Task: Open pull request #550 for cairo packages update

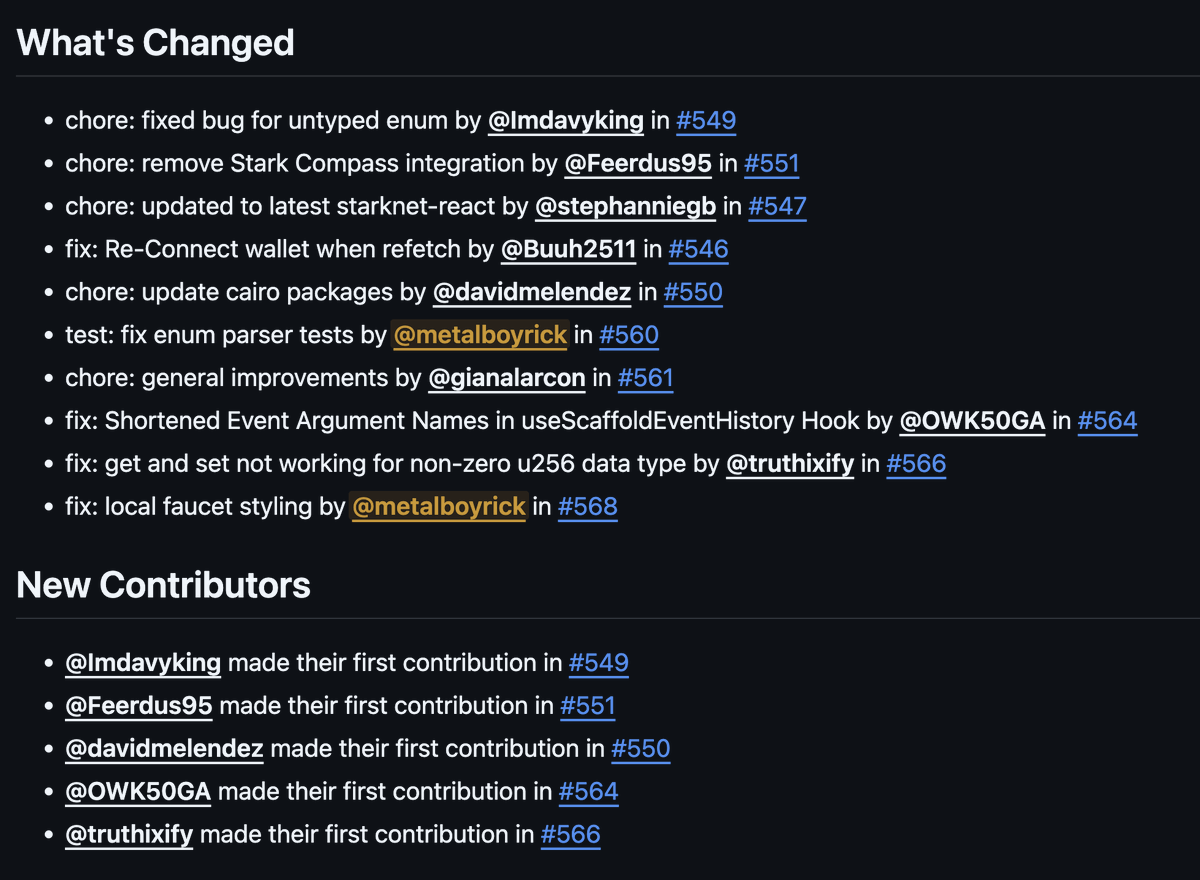Action: point(693,293)
